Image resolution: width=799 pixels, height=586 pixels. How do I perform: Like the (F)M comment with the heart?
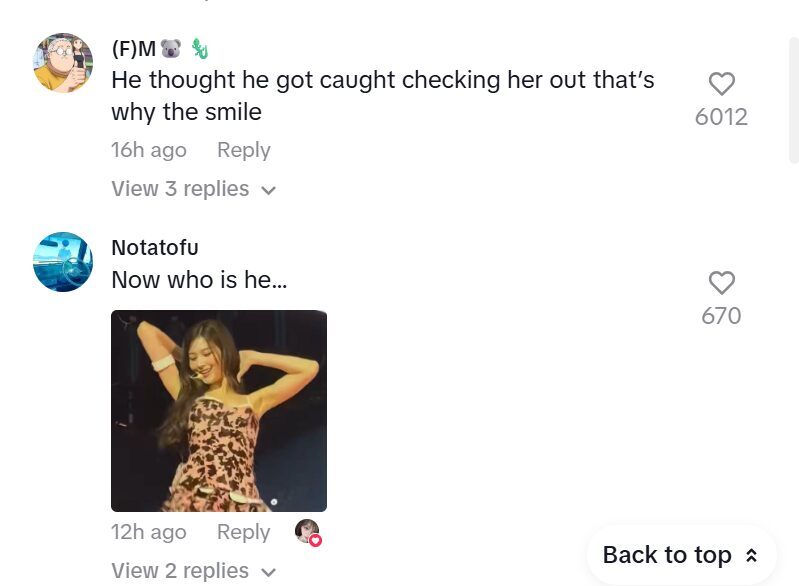pos(721,84)
